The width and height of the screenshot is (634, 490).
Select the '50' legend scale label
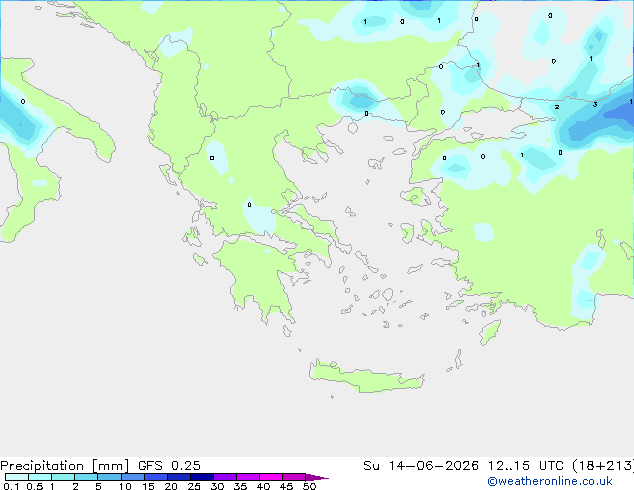click(309, 486)
